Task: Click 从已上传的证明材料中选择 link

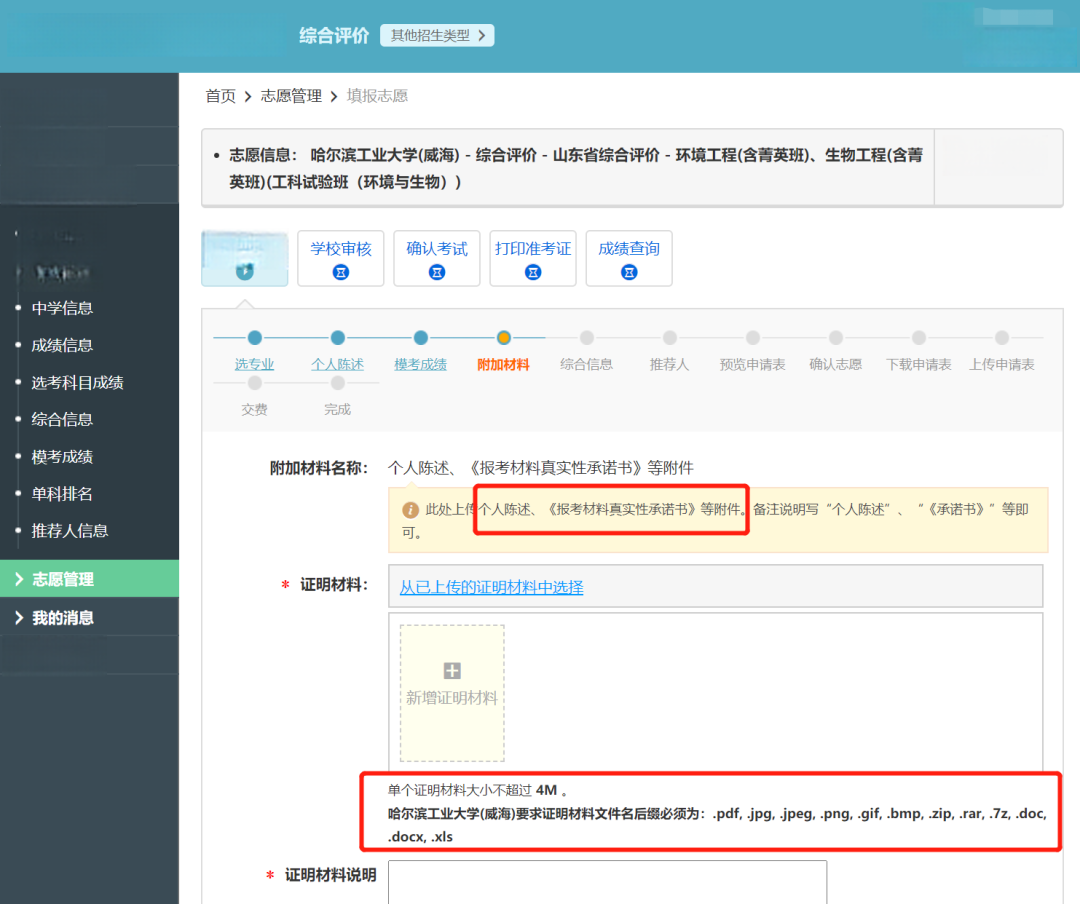Action: click(492, 588)
